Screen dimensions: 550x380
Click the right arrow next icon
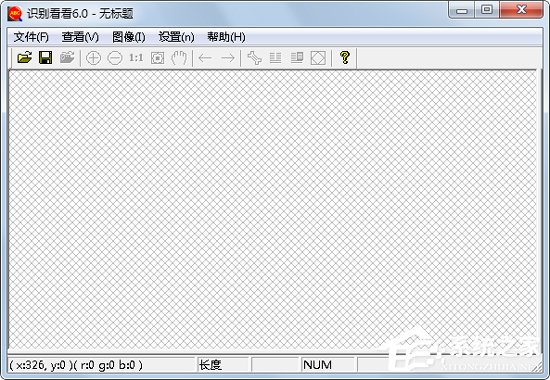point(228,58)
